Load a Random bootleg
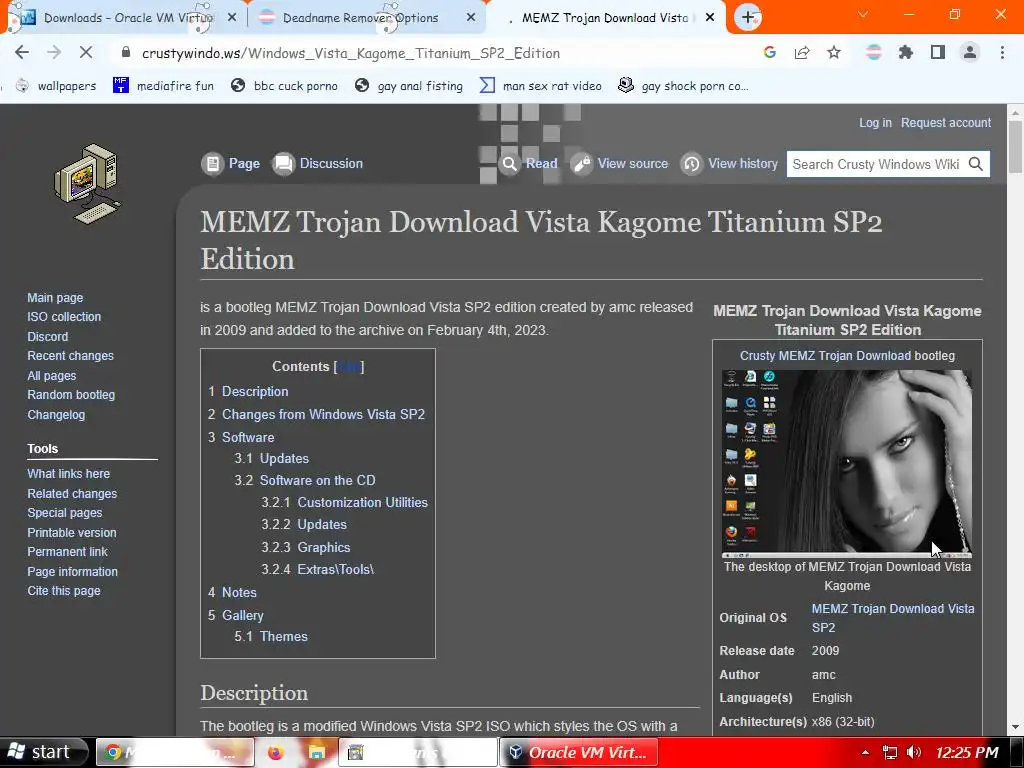1024x768 pixels. coord(71,394)
